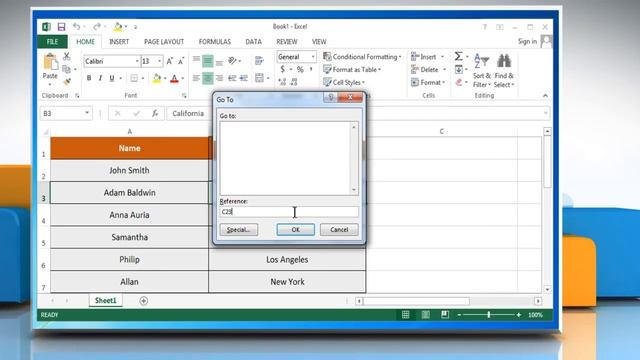Click the Save icon in the title bar
The image size is (640, 360).
pyautogui.click(x=61, y=27)
